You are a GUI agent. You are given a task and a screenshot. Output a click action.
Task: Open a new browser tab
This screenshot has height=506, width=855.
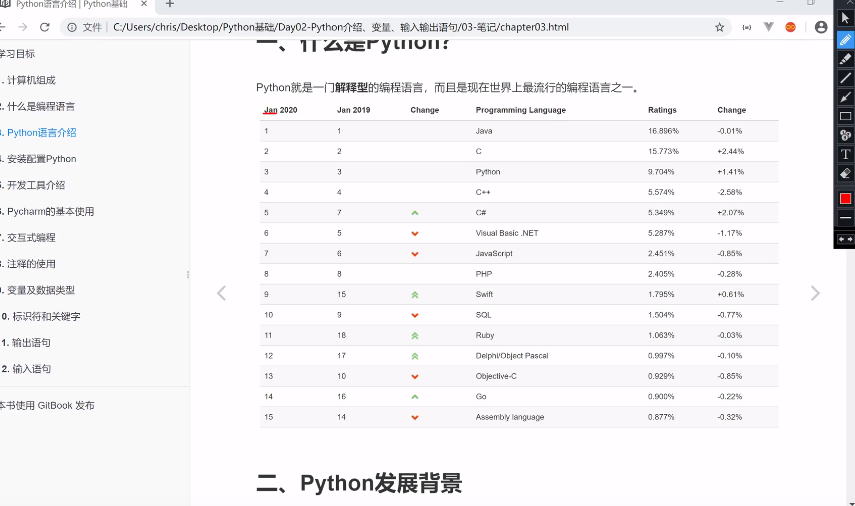[x=170, y=4]
